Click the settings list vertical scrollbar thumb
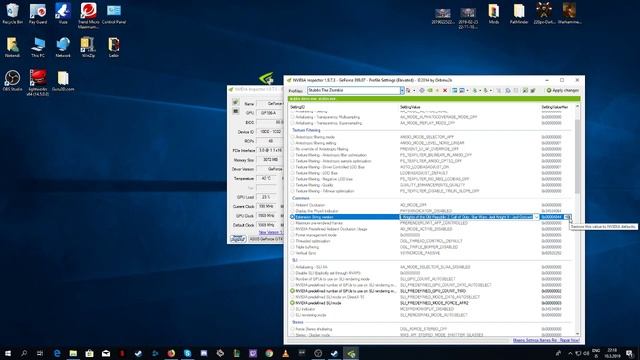This screenshot has height=360, width=640. 577,157
